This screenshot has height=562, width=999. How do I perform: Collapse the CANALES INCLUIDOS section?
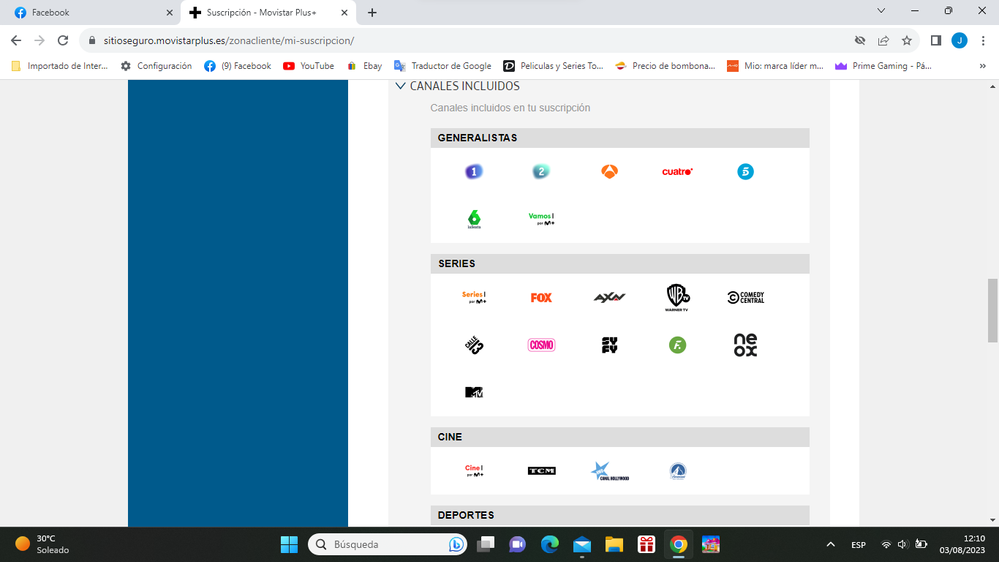click(x=400, y=86)
